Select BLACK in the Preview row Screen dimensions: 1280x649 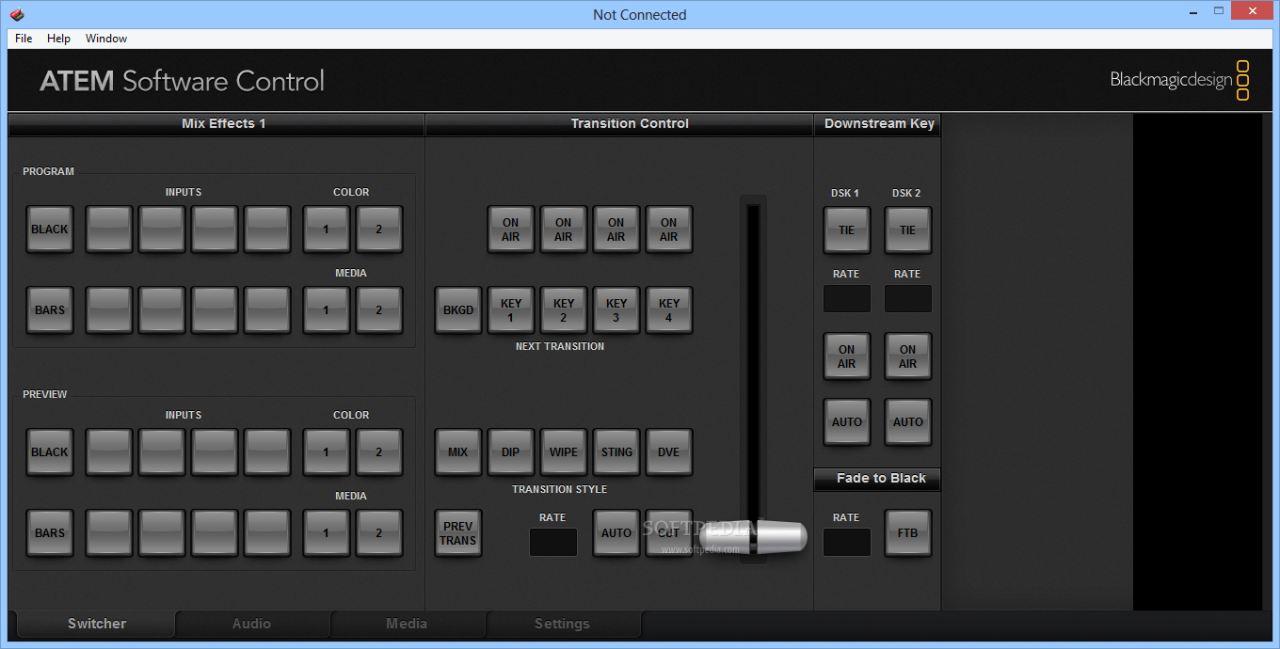pyautogui.click(x=49, y=452)
